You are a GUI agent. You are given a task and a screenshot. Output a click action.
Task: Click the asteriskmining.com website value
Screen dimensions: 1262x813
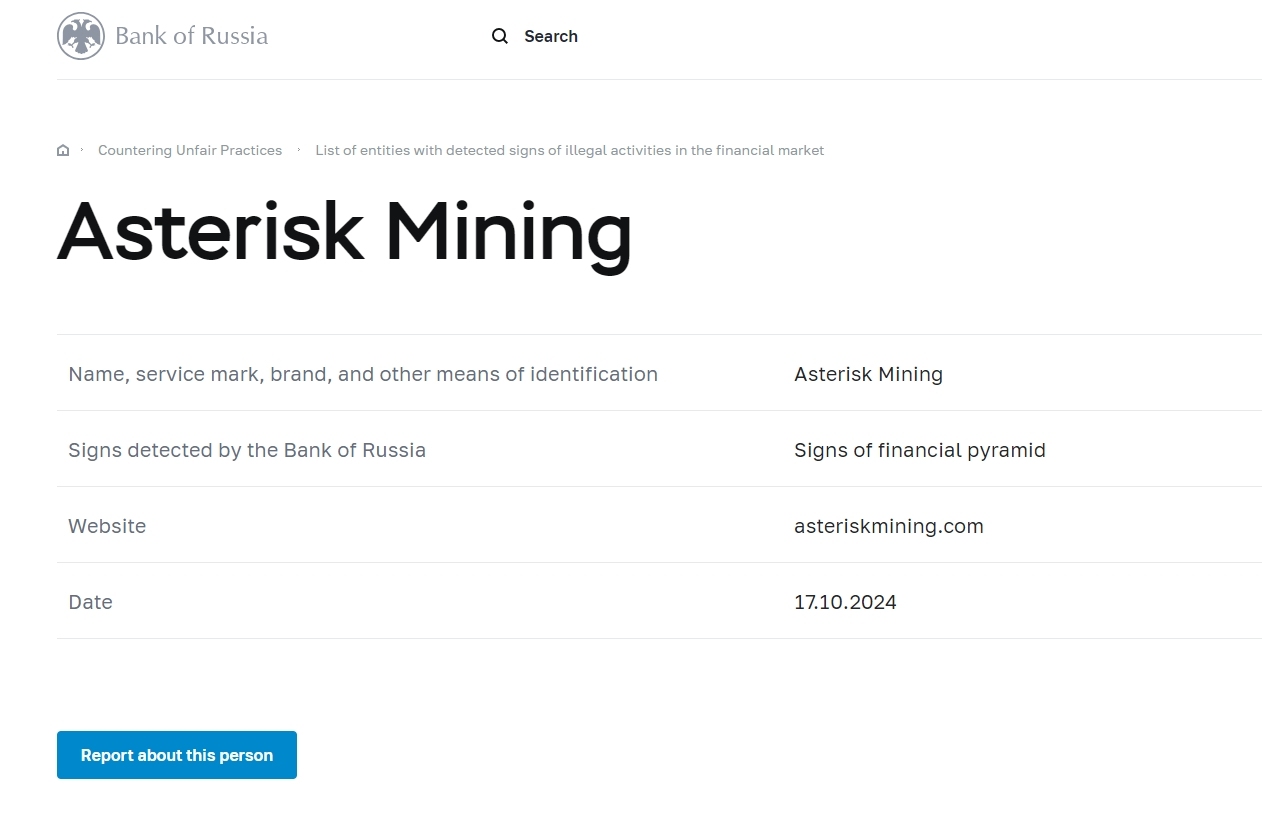[888, 527]
